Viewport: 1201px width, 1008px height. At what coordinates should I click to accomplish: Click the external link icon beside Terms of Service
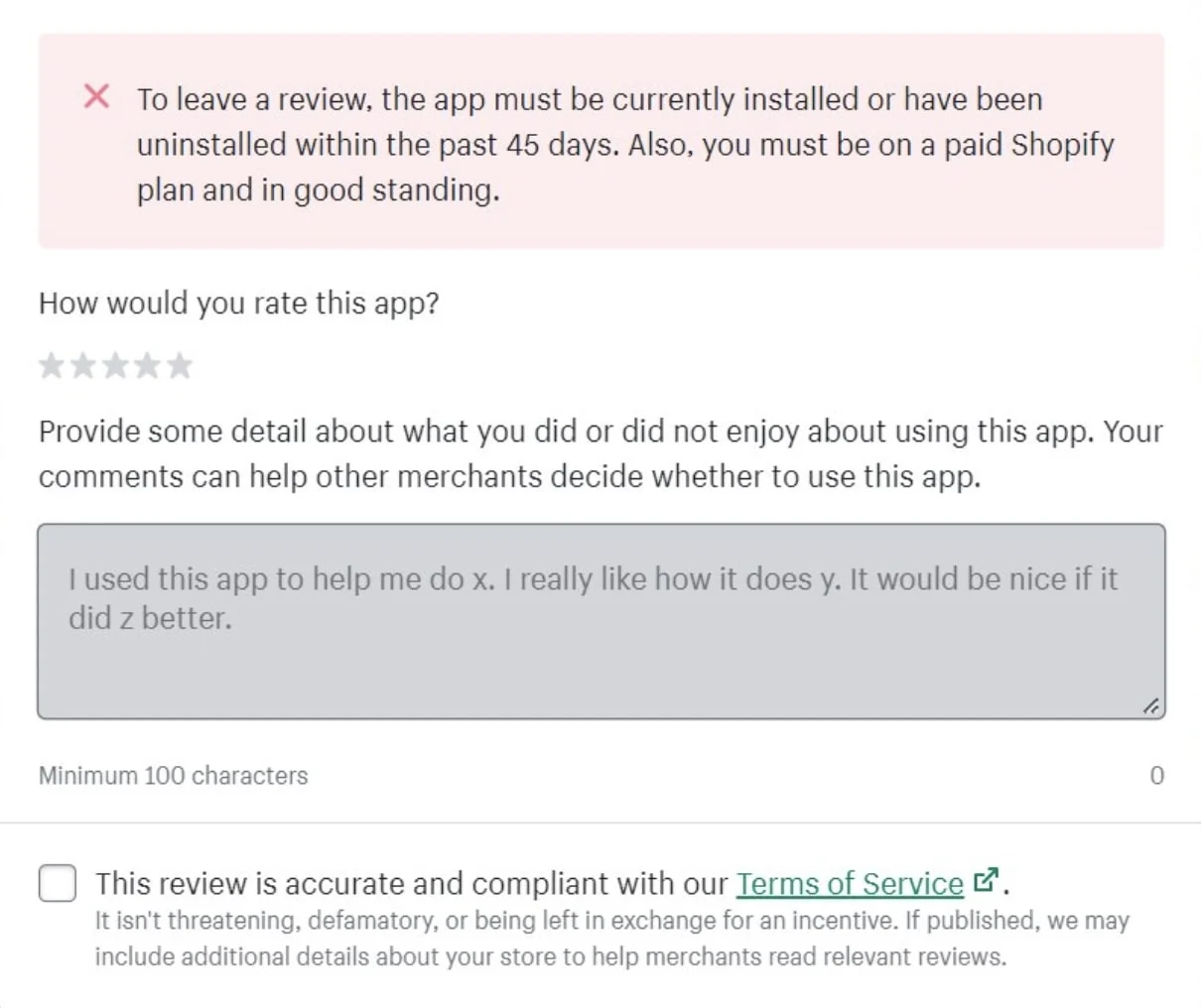984,880
